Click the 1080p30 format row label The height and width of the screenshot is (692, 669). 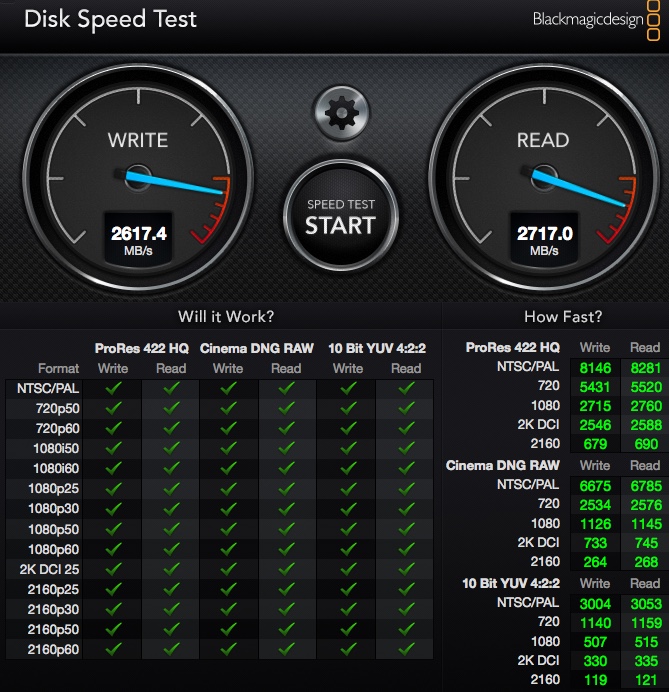53,508
